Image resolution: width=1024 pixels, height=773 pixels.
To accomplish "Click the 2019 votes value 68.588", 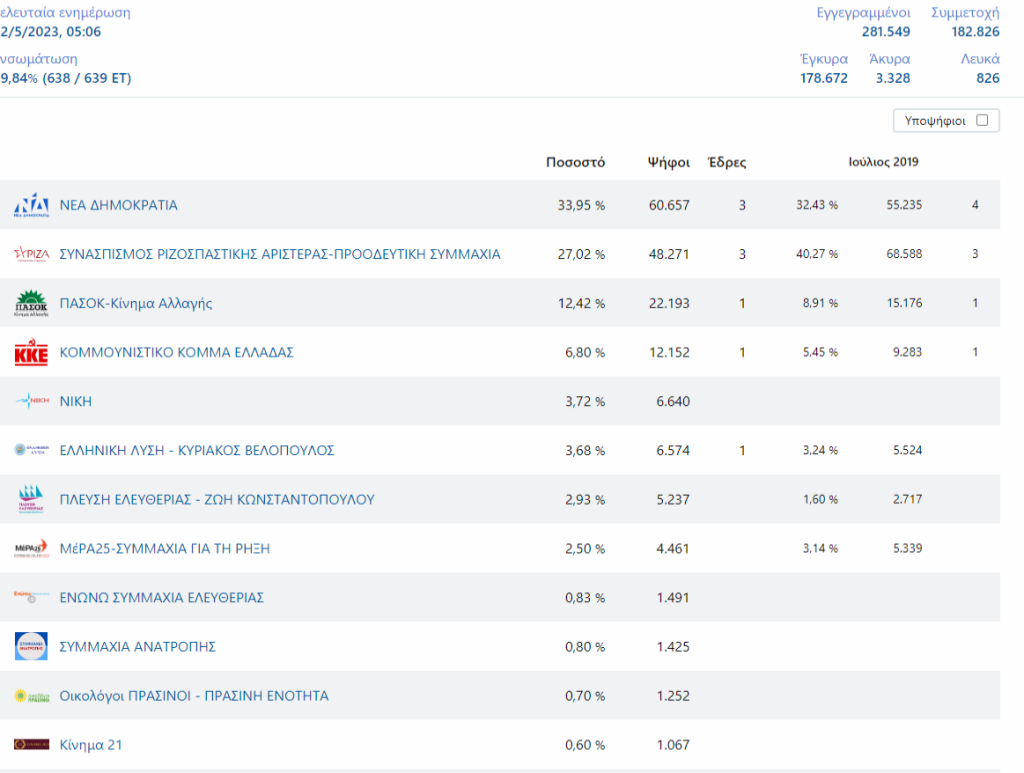I will click(x=904, y=254).
